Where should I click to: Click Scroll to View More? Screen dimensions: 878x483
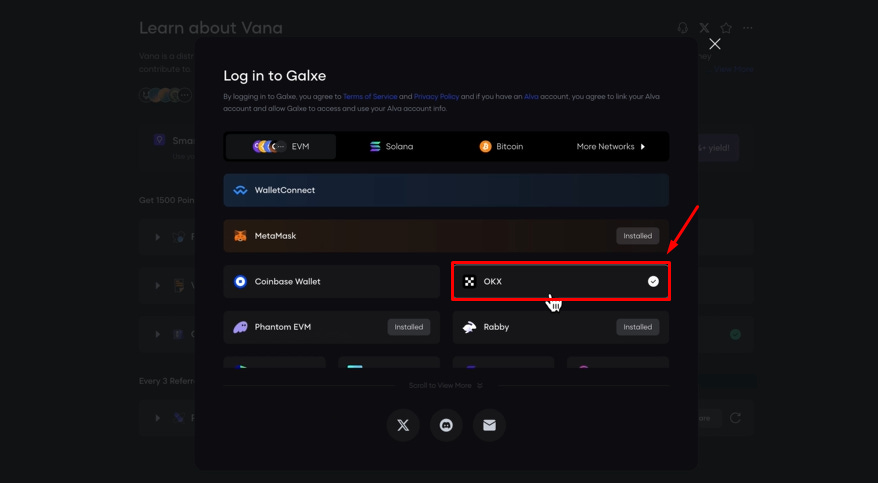tap(446, 386)
